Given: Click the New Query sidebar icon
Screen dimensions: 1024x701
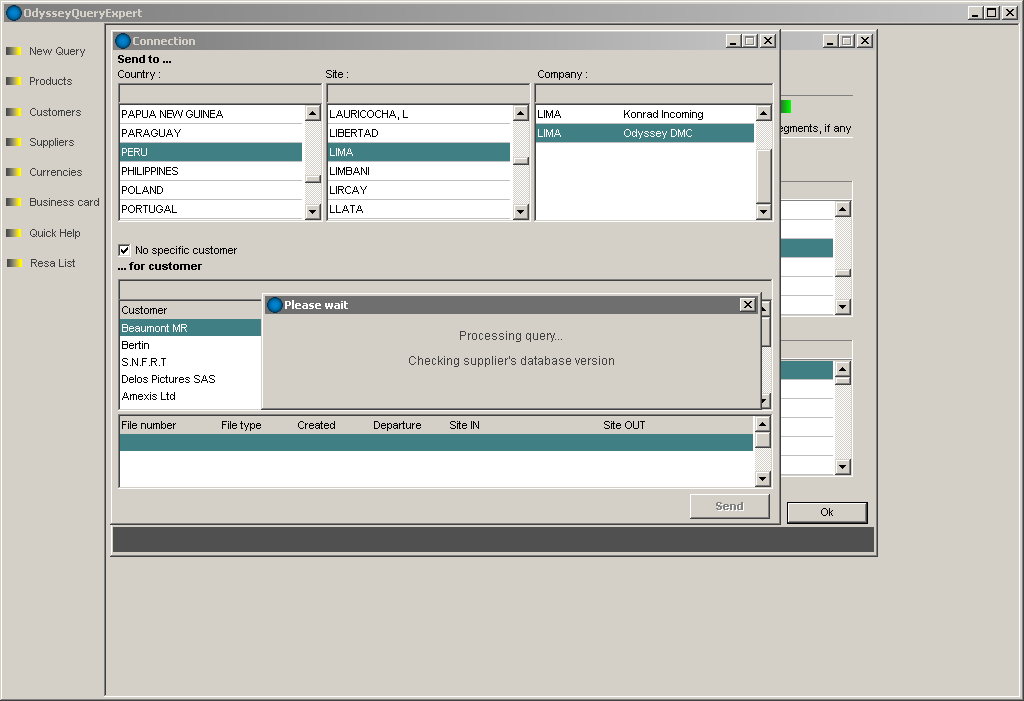Looking at the screenshot, I should (x=13, y=51).
